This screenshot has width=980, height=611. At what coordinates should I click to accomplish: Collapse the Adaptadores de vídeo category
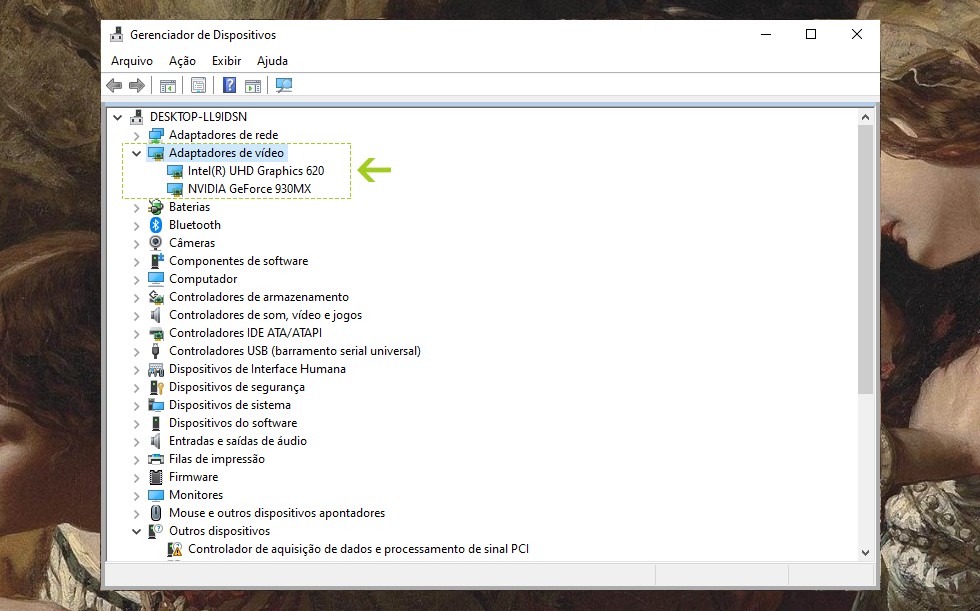pyautogui.click(x=137, y=153)
